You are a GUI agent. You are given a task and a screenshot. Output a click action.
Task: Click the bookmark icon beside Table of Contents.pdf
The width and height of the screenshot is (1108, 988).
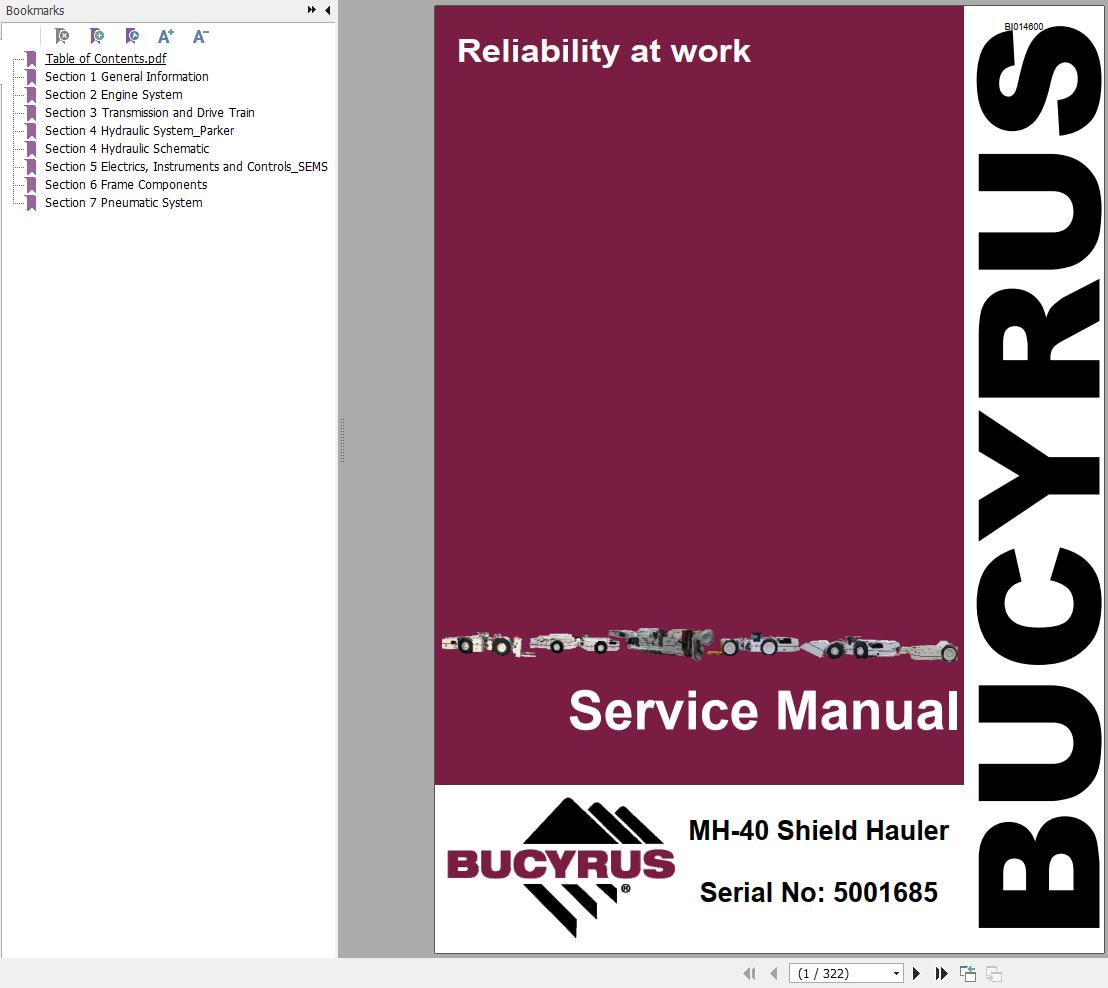pyautogui.click(x=31, y=59)
